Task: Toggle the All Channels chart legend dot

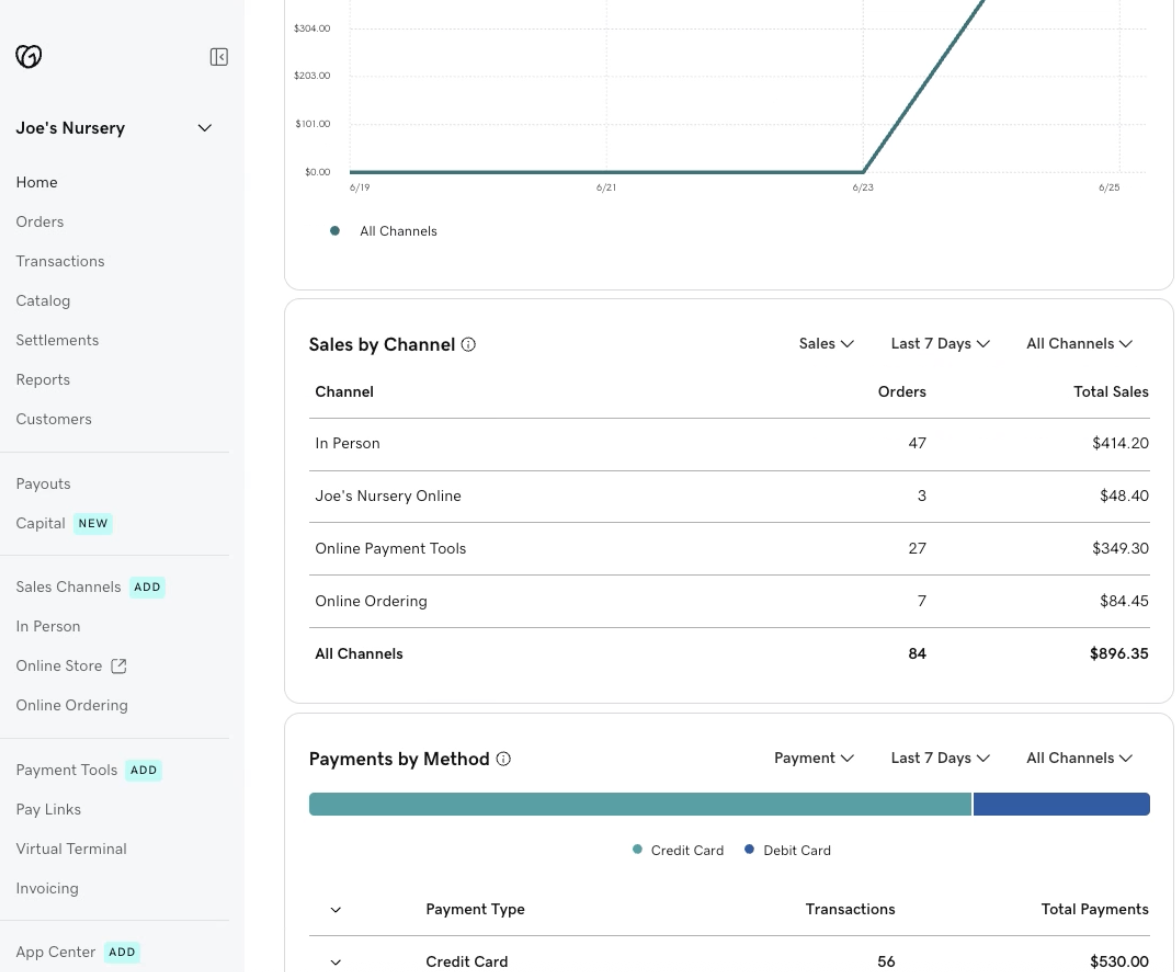Action: click(x=335, y=231)
